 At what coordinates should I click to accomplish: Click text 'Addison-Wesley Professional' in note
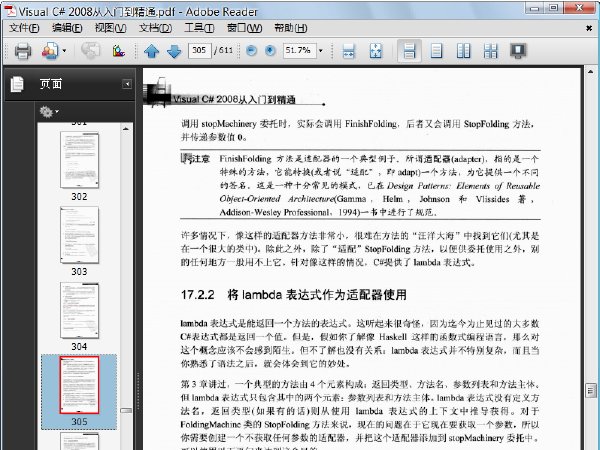pyautogui.click(x=274, y=212)
